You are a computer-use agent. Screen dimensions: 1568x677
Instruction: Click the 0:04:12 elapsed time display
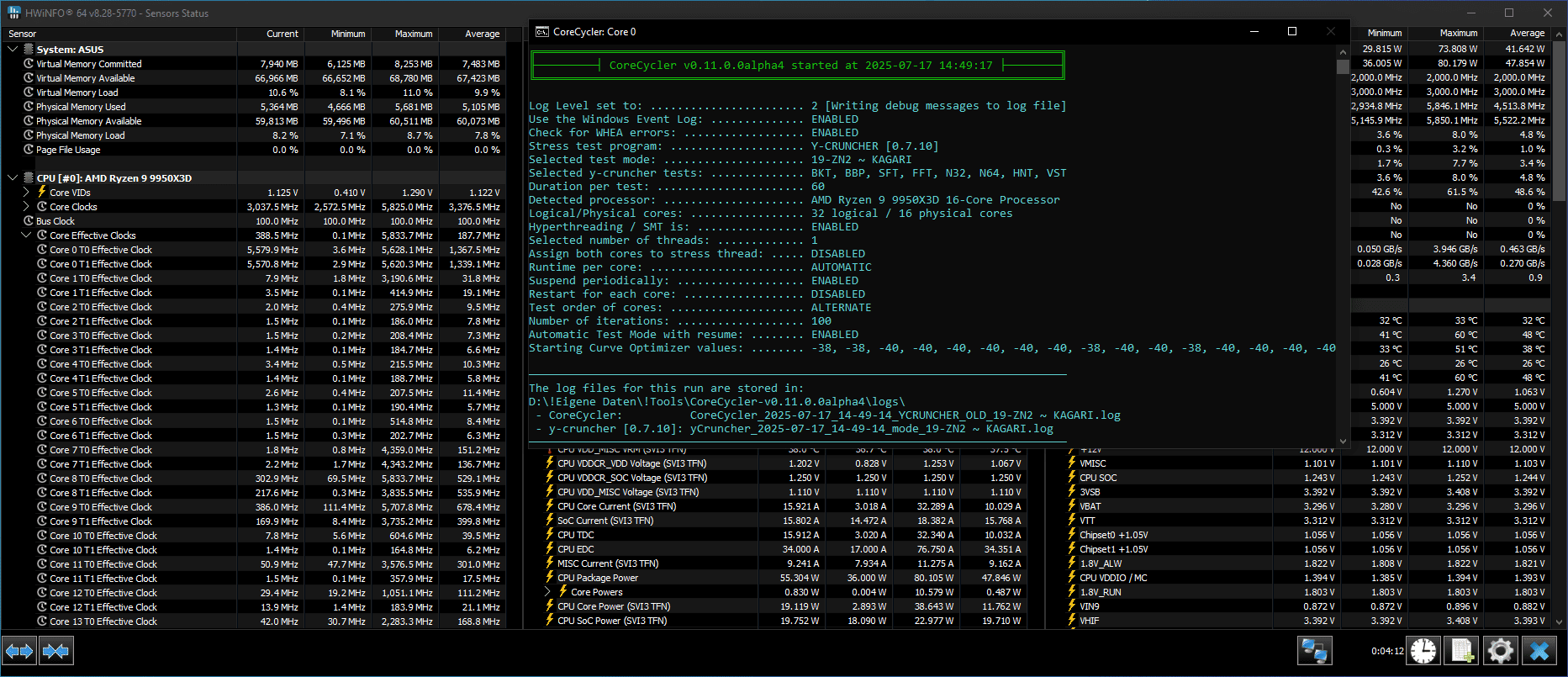pos(1387,651)
